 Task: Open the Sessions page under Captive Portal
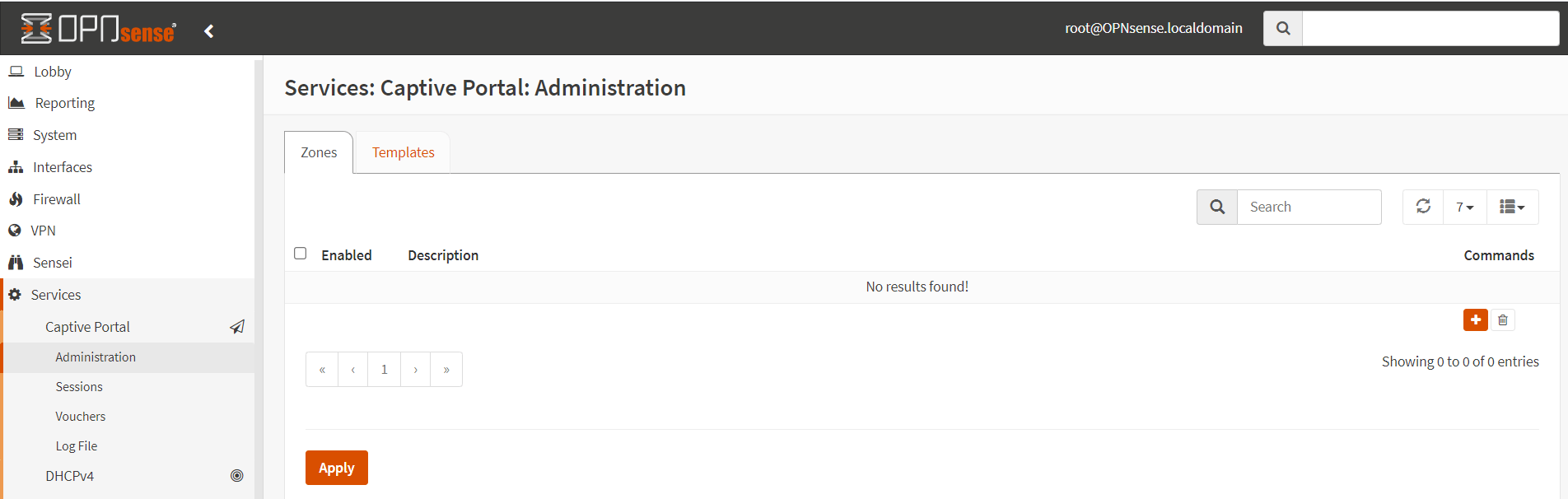(x=79, y=387)
